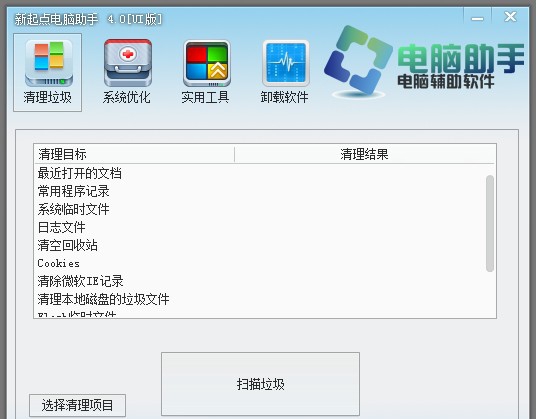The height and width of the screenshot is (419, 536).
Task: Select the Cookies row
Action: 260,263
